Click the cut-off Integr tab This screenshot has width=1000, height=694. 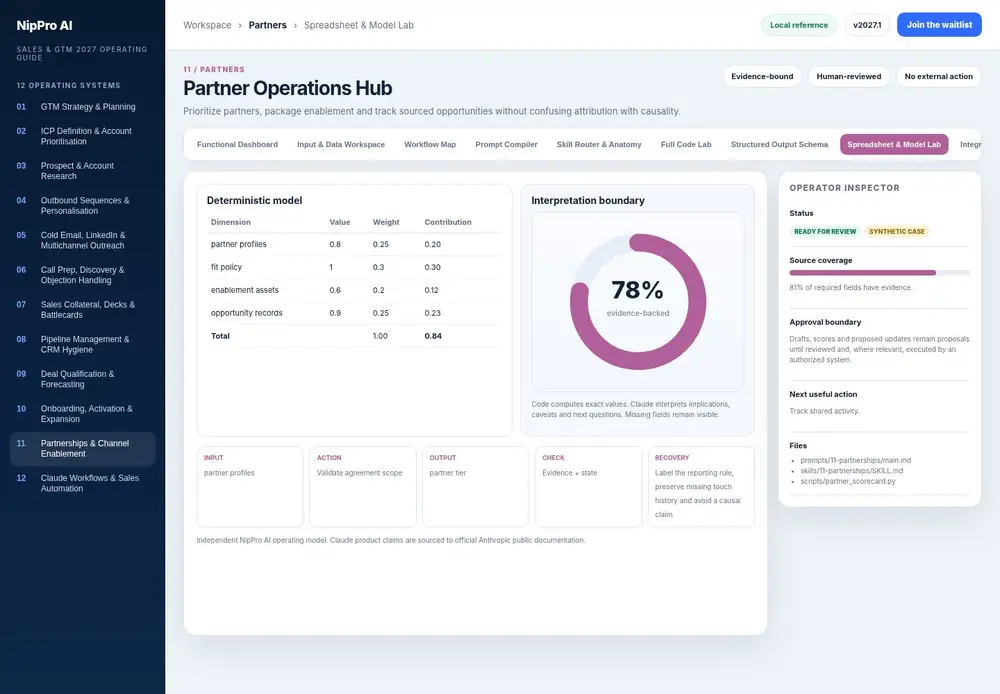[970, 144]
